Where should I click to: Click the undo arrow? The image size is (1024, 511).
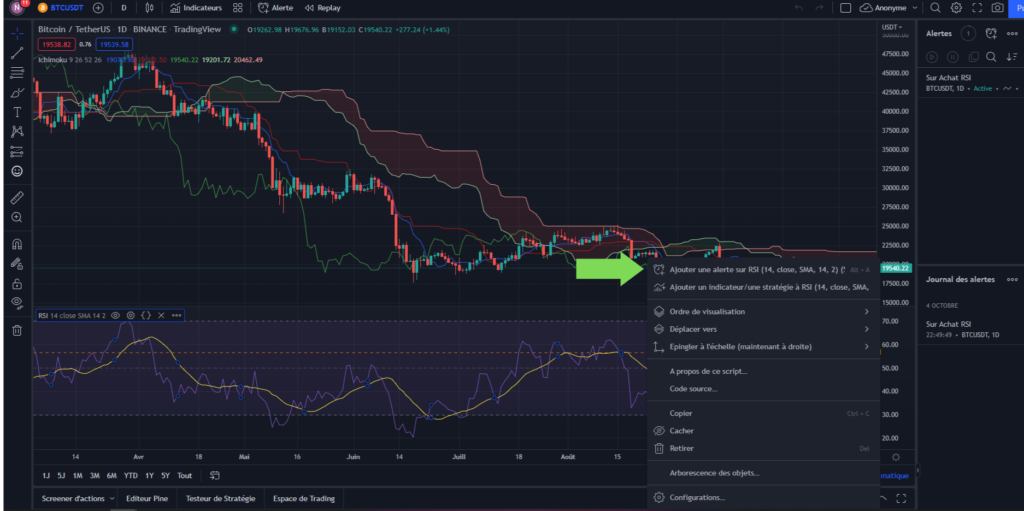(x=799, y=8)
